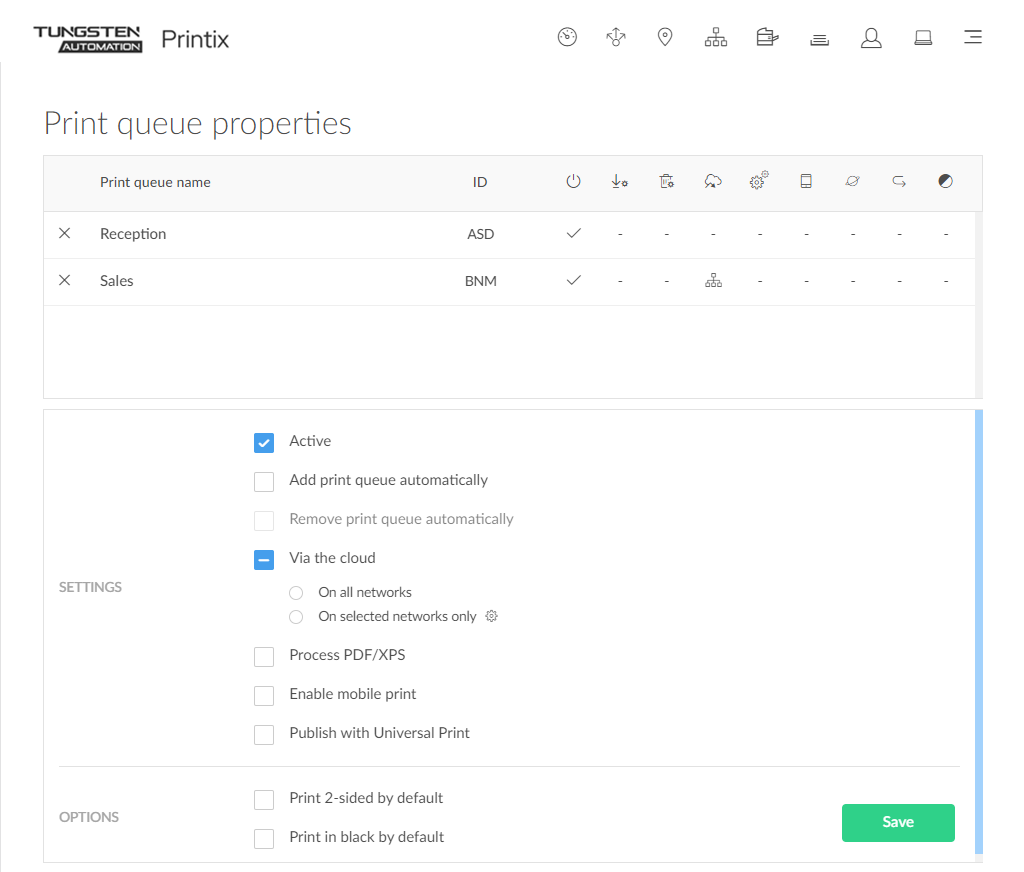Click the network icon in Sales row
Screen dimensions: 1024x872
pos(713,282)
